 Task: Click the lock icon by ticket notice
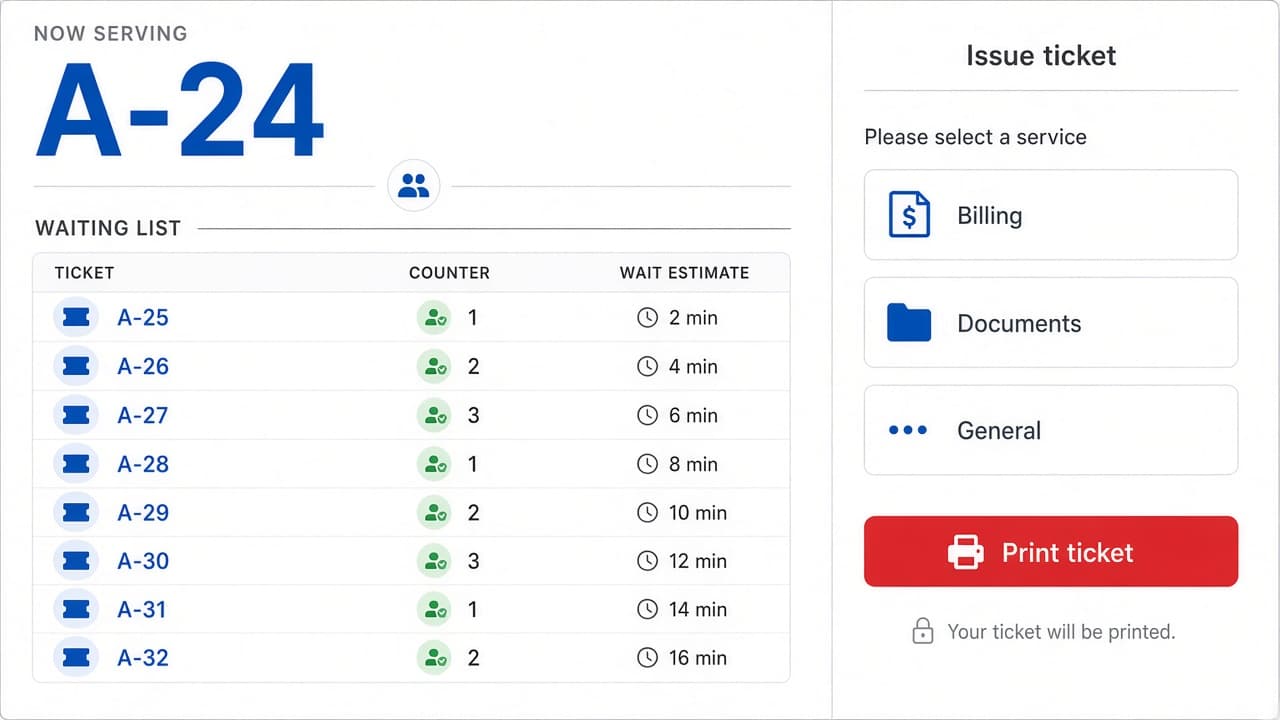[923, 631]
